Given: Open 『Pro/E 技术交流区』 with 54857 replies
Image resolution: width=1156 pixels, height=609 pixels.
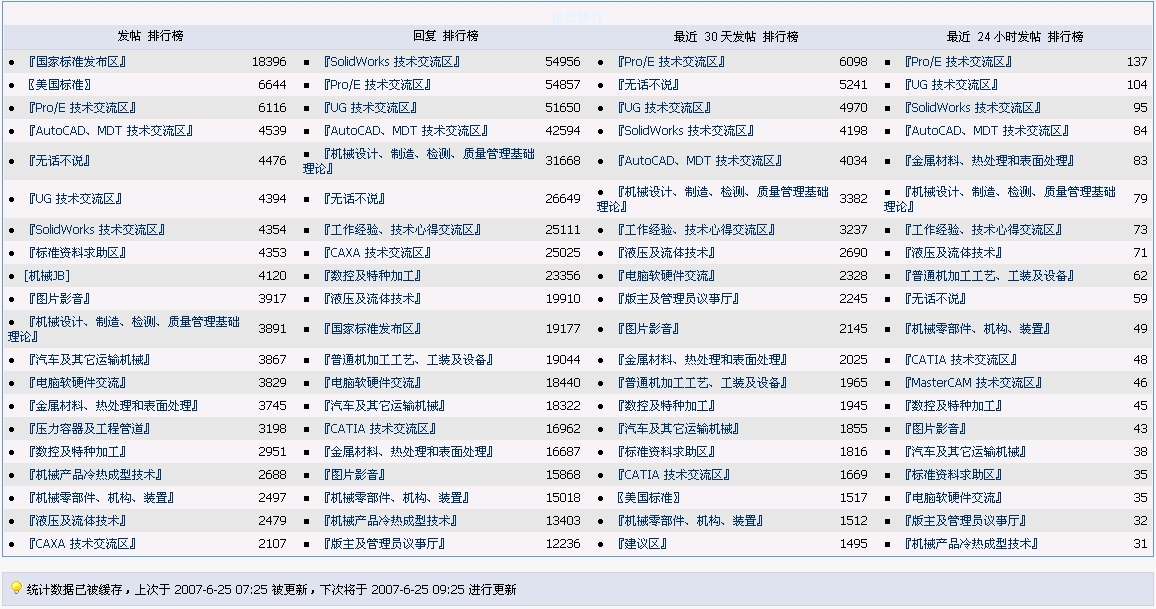Looking at the screenshot, I should click(377, 85).
